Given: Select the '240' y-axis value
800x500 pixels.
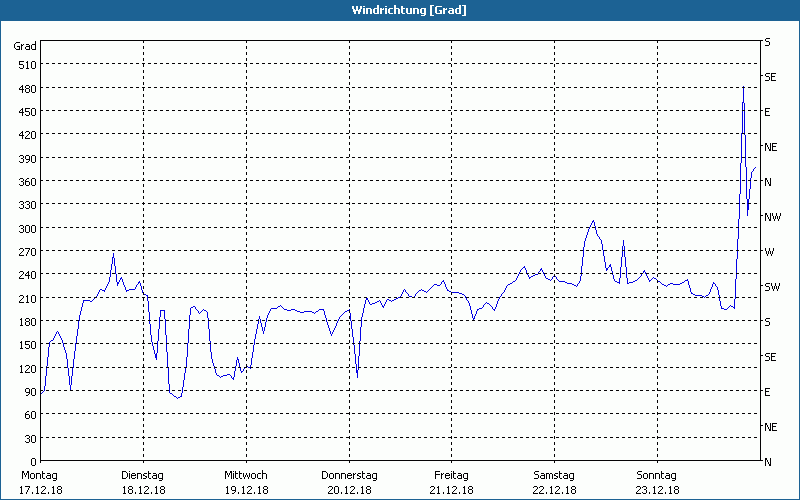Looking at the screenshot, I should (x=28, y=275).
